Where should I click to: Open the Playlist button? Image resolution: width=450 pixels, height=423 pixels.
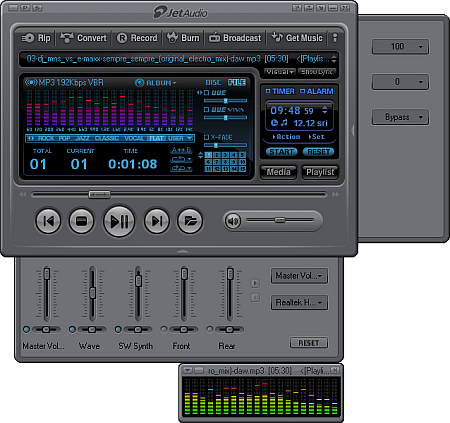(x=320, y=172)
